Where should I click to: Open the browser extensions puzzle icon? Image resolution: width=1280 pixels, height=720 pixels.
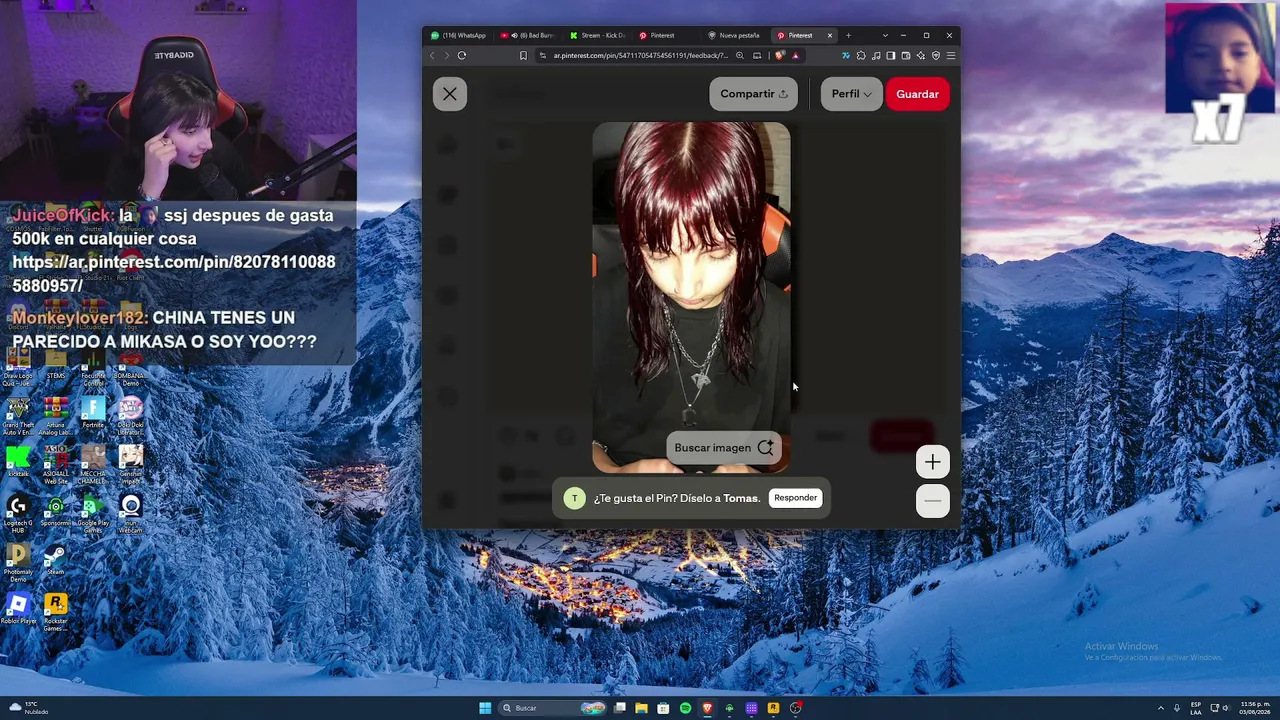tap(860, 56)
